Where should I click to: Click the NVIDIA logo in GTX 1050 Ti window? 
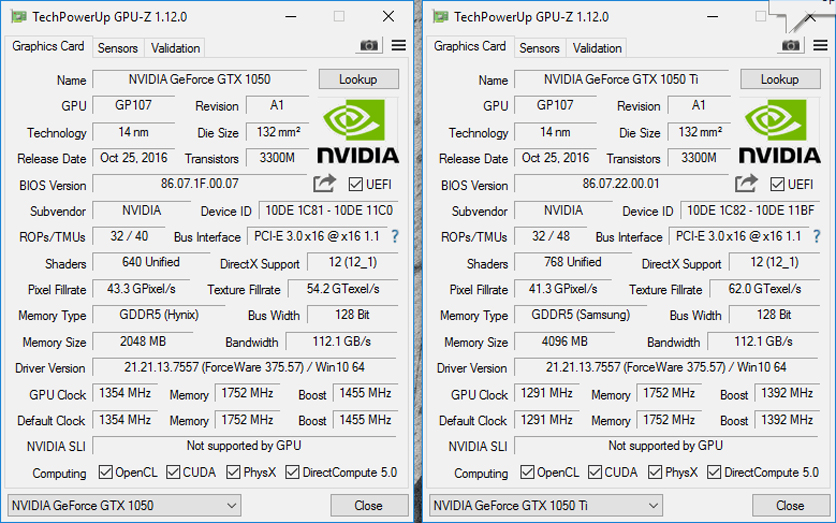(779, 131)
